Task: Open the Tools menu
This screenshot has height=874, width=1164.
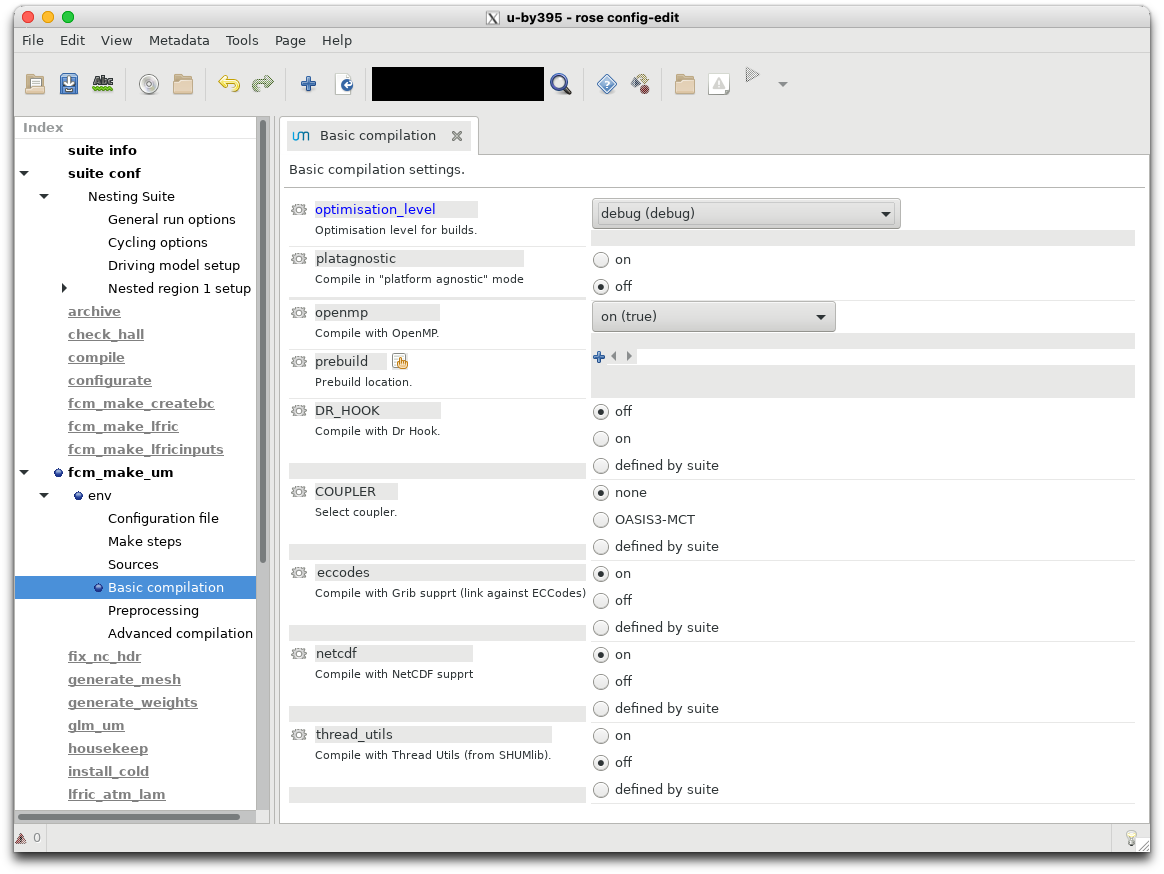Action: (242, 41)
